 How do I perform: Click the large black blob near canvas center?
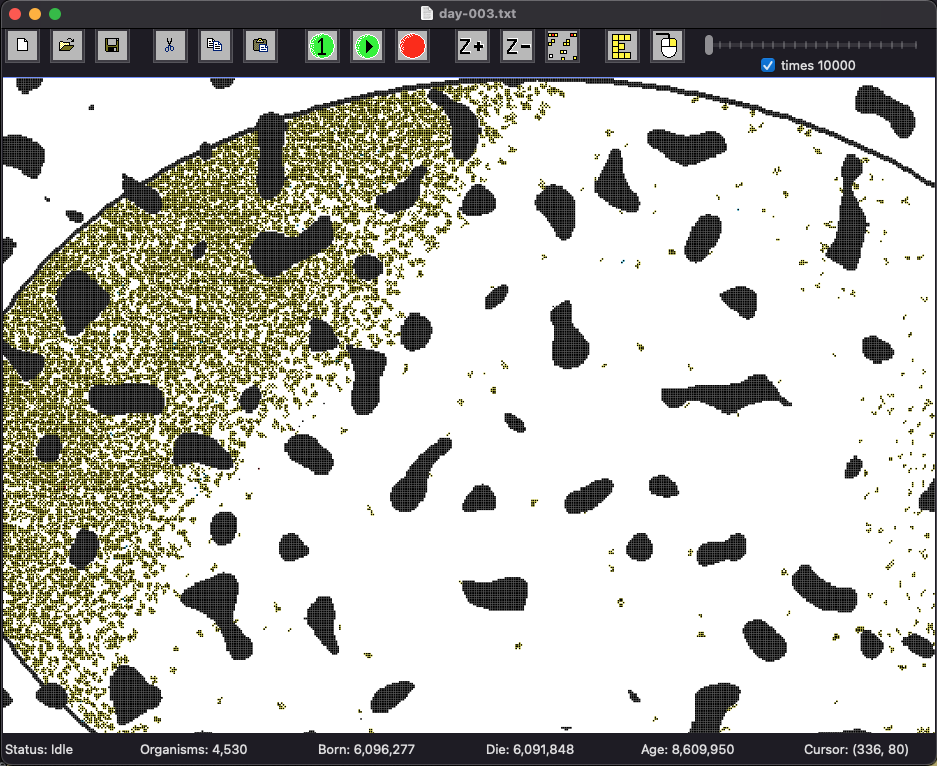click(x=419, y=476)
